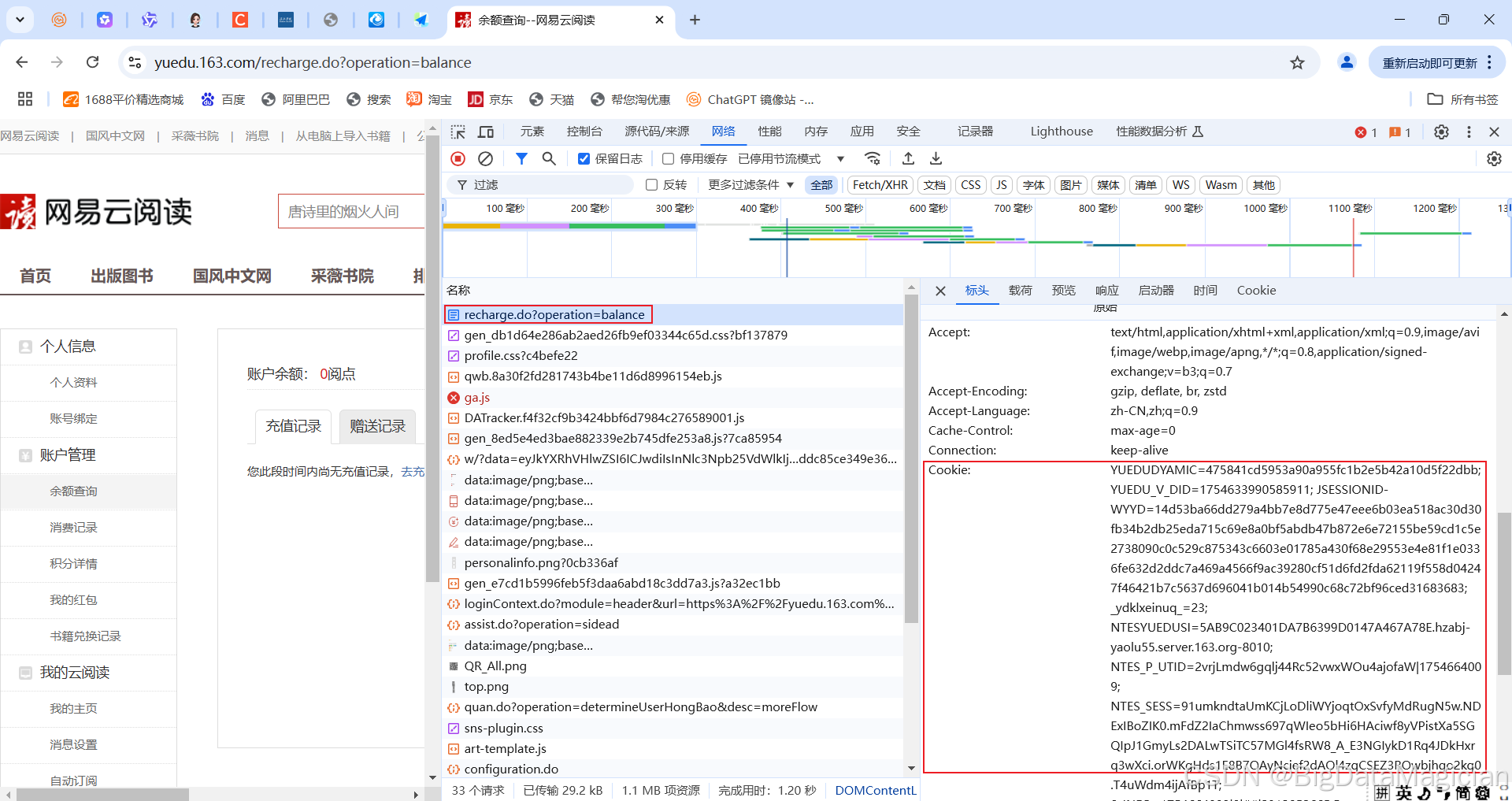
Task: Click the address bar URL
Action: [x=313, y=62]
